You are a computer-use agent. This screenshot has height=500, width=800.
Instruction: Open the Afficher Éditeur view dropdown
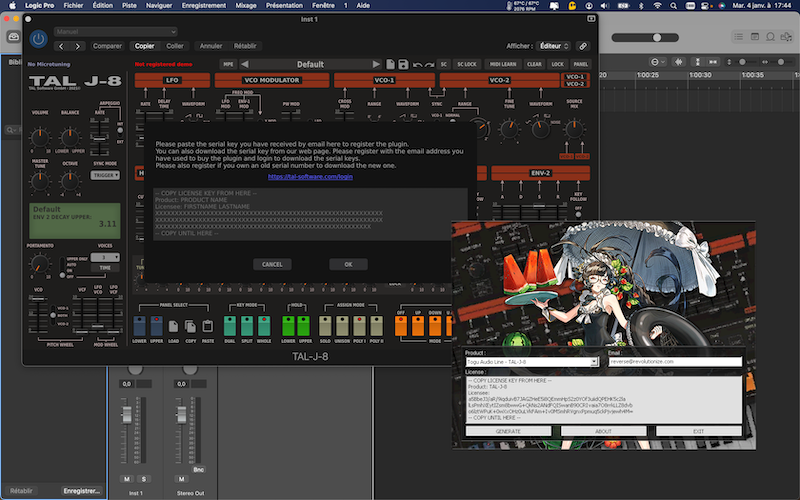pyautogui.click(x=553, y=46)
